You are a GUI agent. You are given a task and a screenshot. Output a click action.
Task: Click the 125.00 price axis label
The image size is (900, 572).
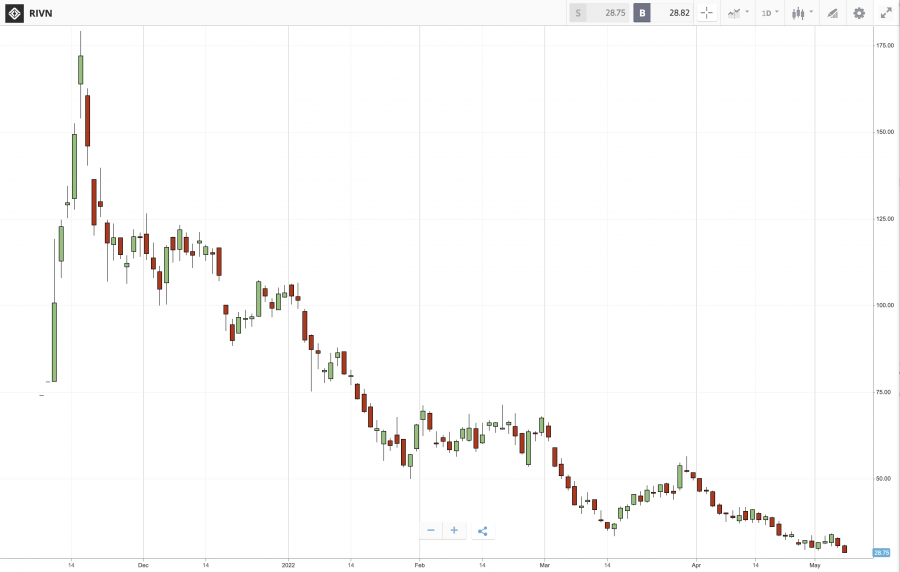tap(885, 219)
